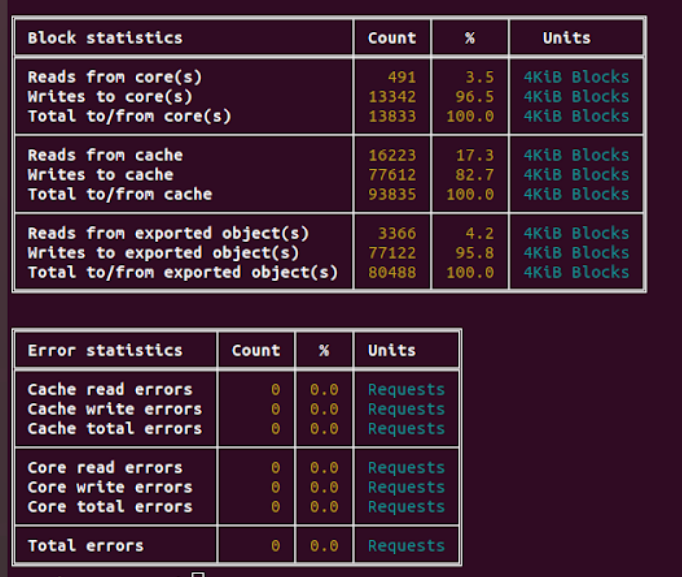Select the 'Cache write errors' row label

pyautogui.click(x=114, y=409)
